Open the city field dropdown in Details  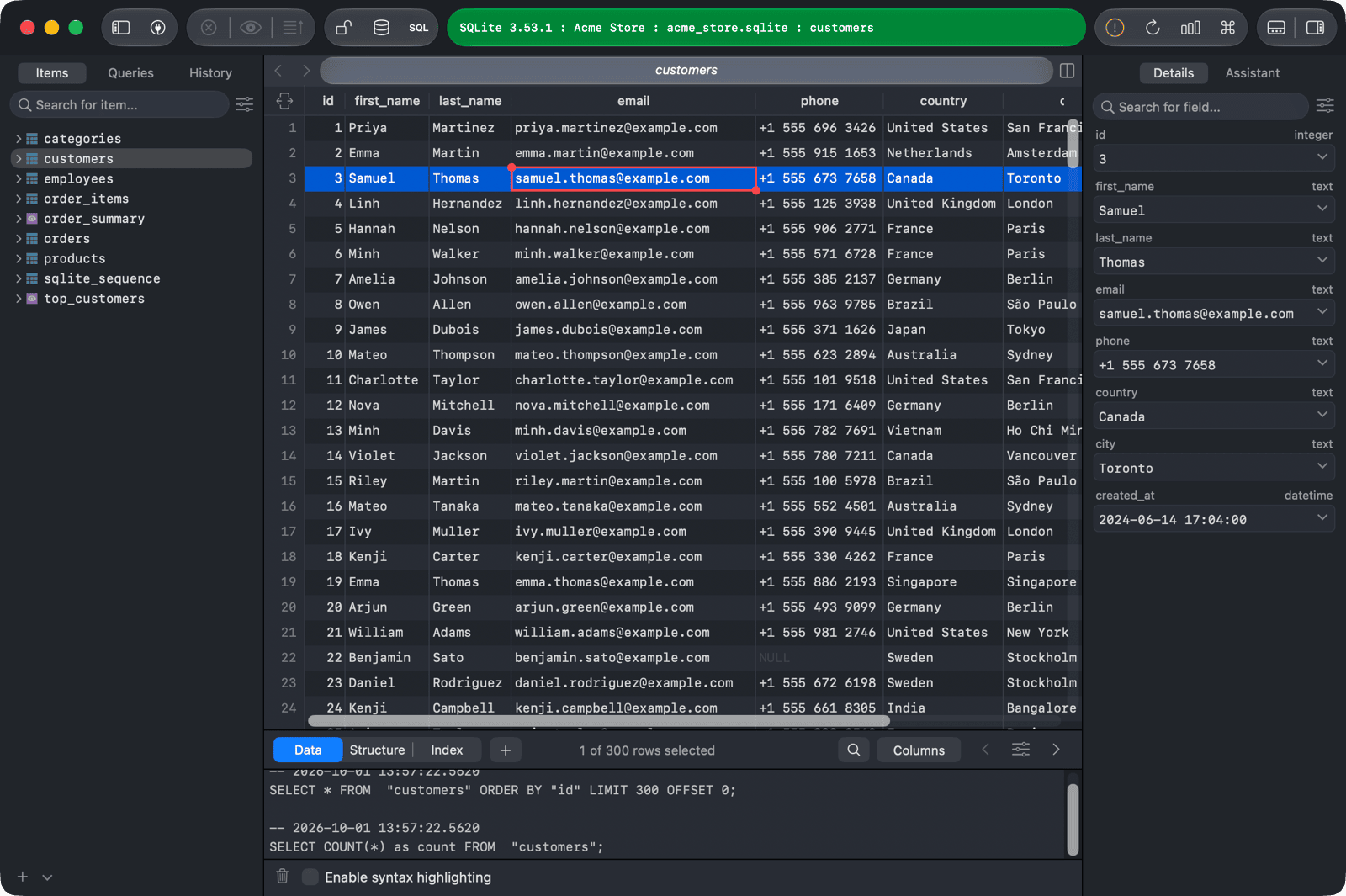[1322, 467]
